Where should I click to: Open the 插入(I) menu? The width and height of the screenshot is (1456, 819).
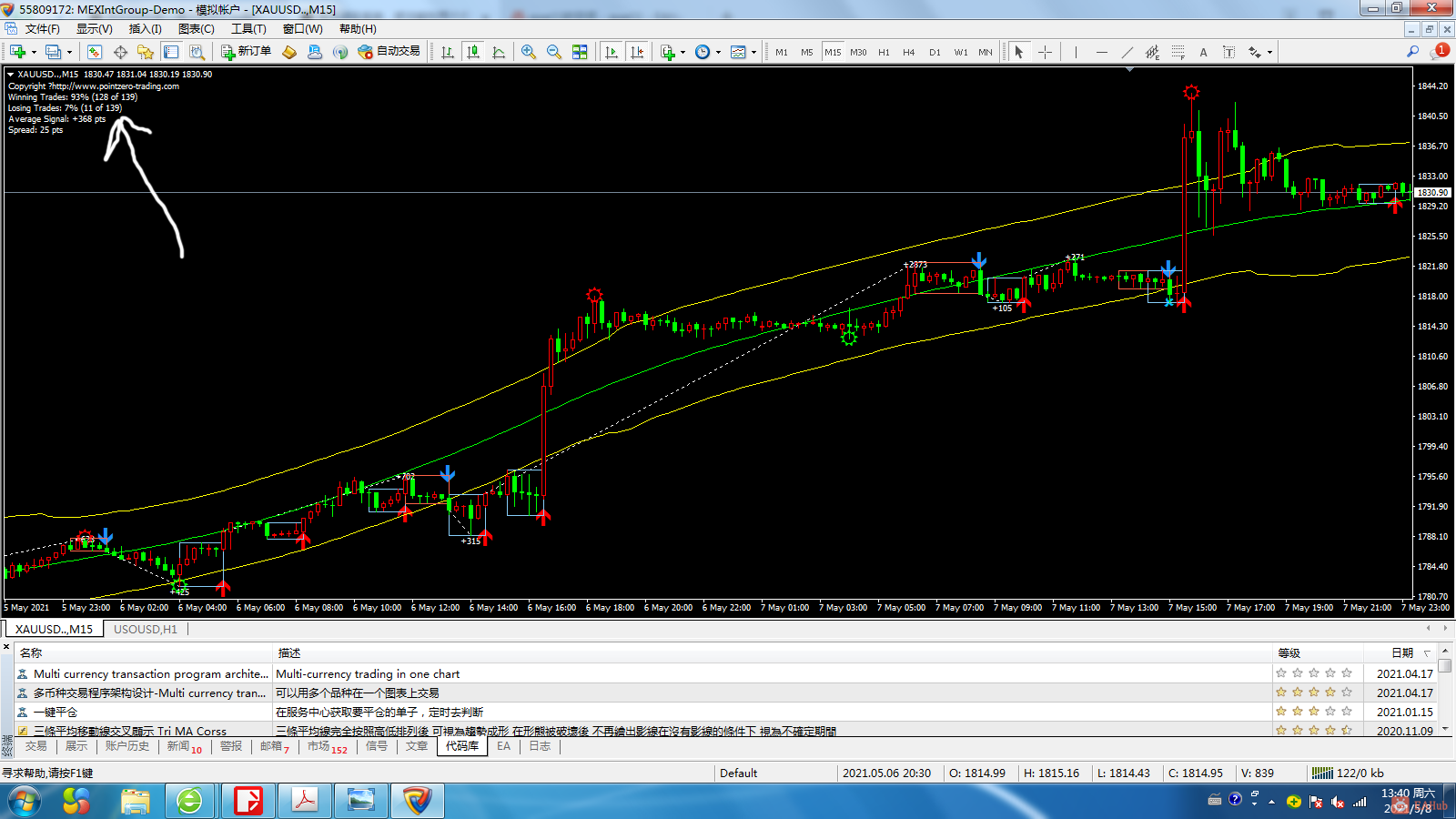[x=145, y=29]
